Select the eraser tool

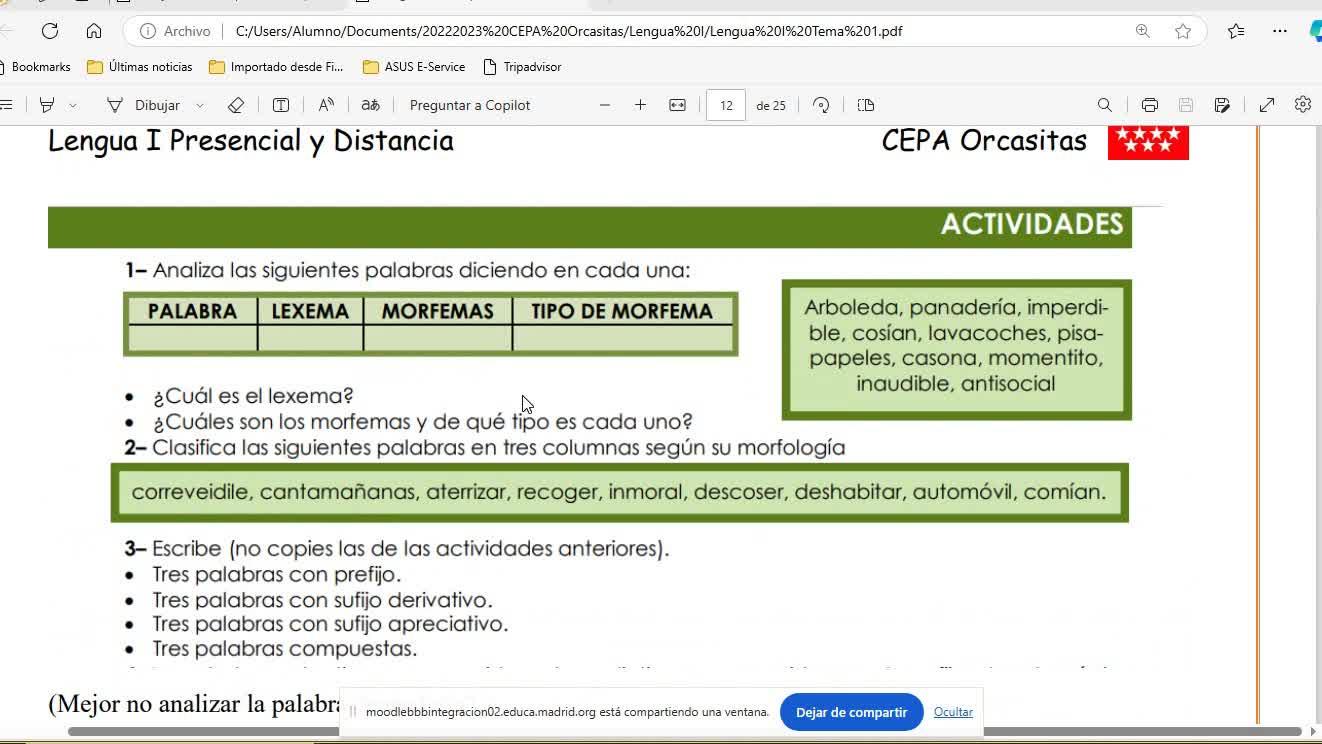click(236, 105)
